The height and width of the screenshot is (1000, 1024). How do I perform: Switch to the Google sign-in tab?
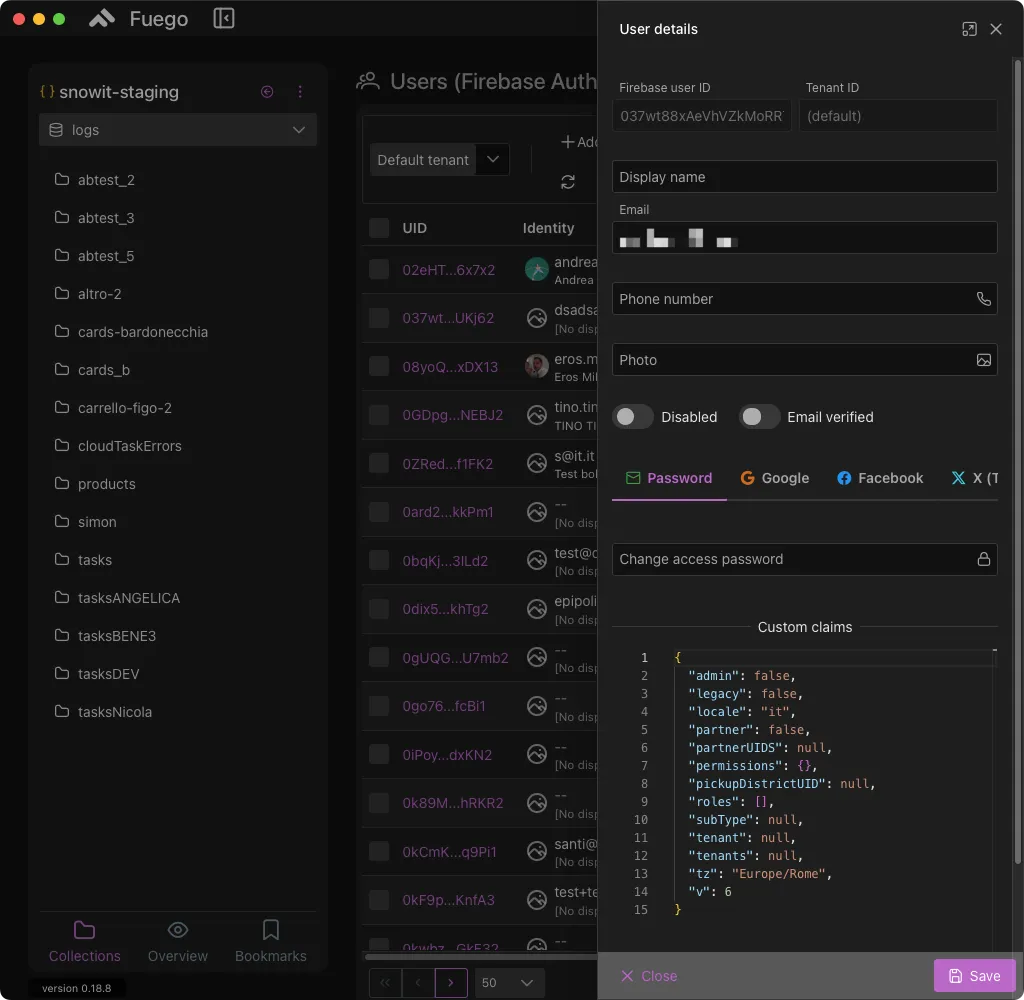point(775,478)
